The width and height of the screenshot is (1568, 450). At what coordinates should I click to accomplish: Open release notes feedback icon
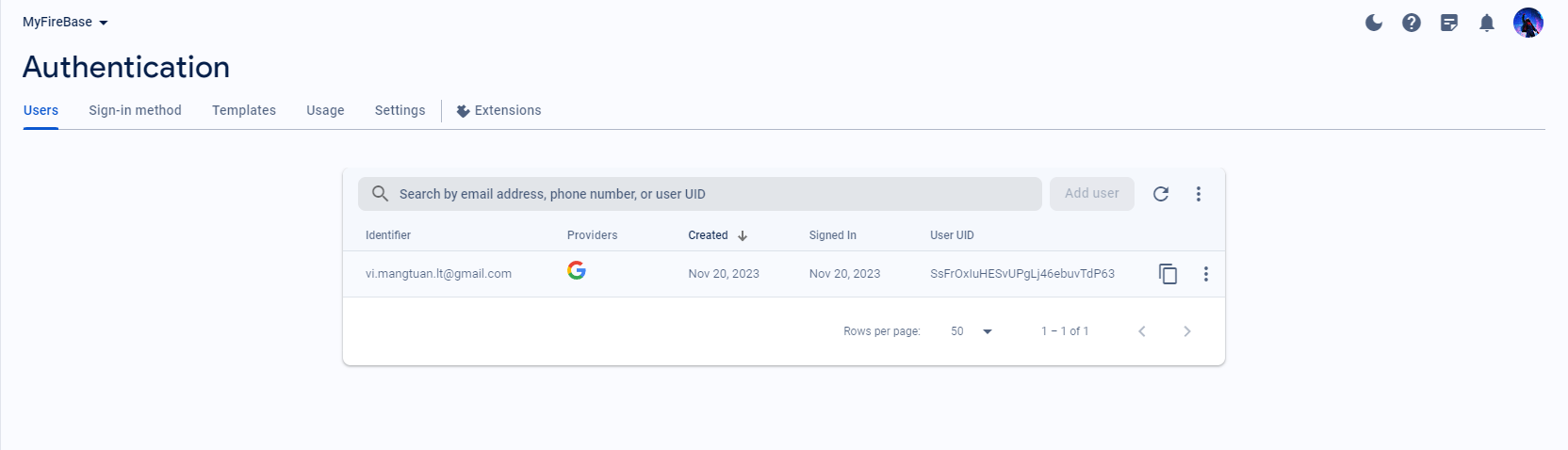pos(1449,23)
